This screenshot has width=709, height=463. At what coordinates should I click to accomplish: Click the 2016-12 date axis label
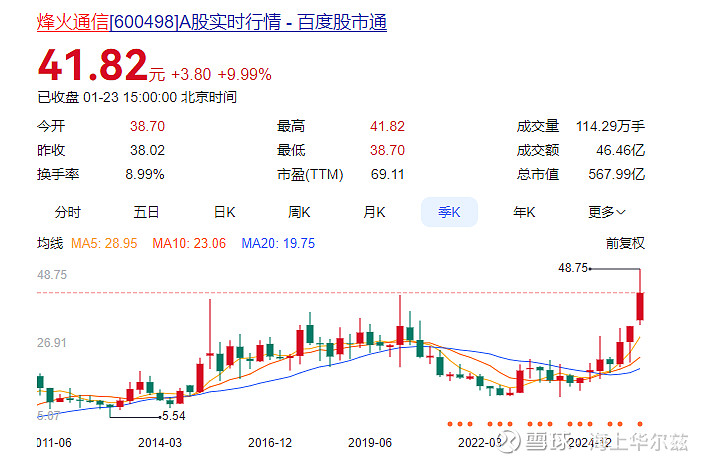tap(270, 443)
